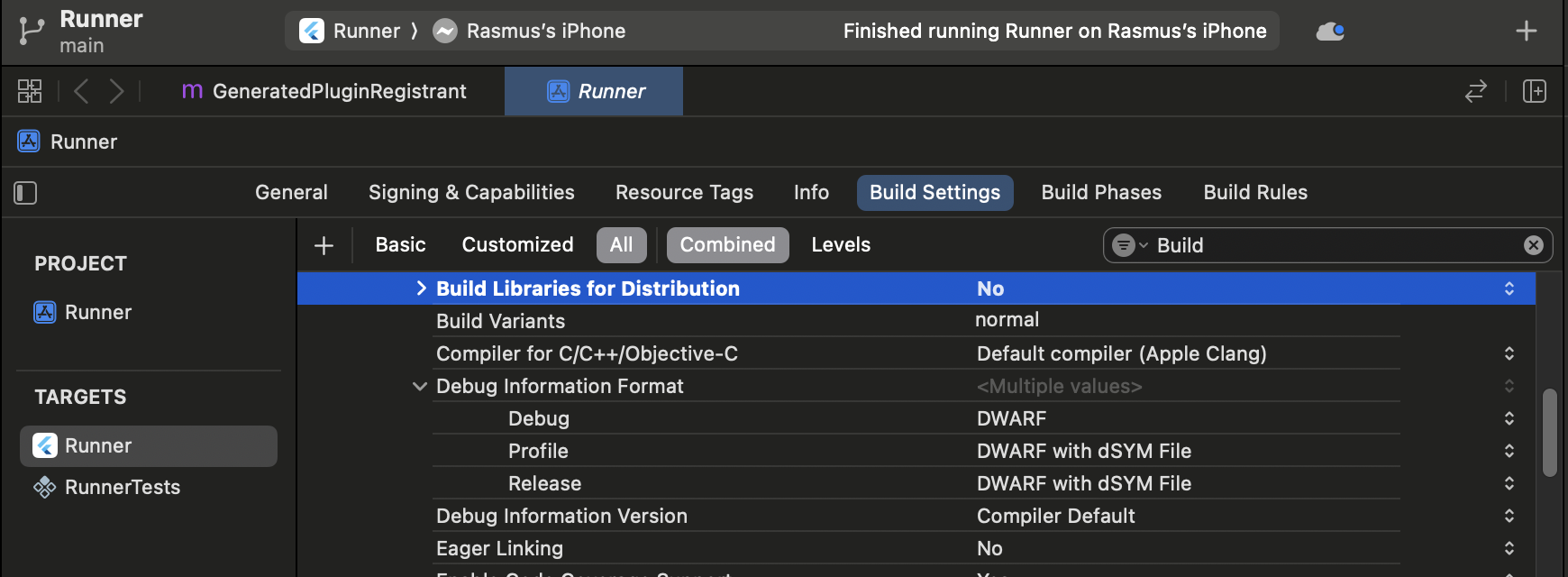Expand Build Libraries for Distribution row

421,288
